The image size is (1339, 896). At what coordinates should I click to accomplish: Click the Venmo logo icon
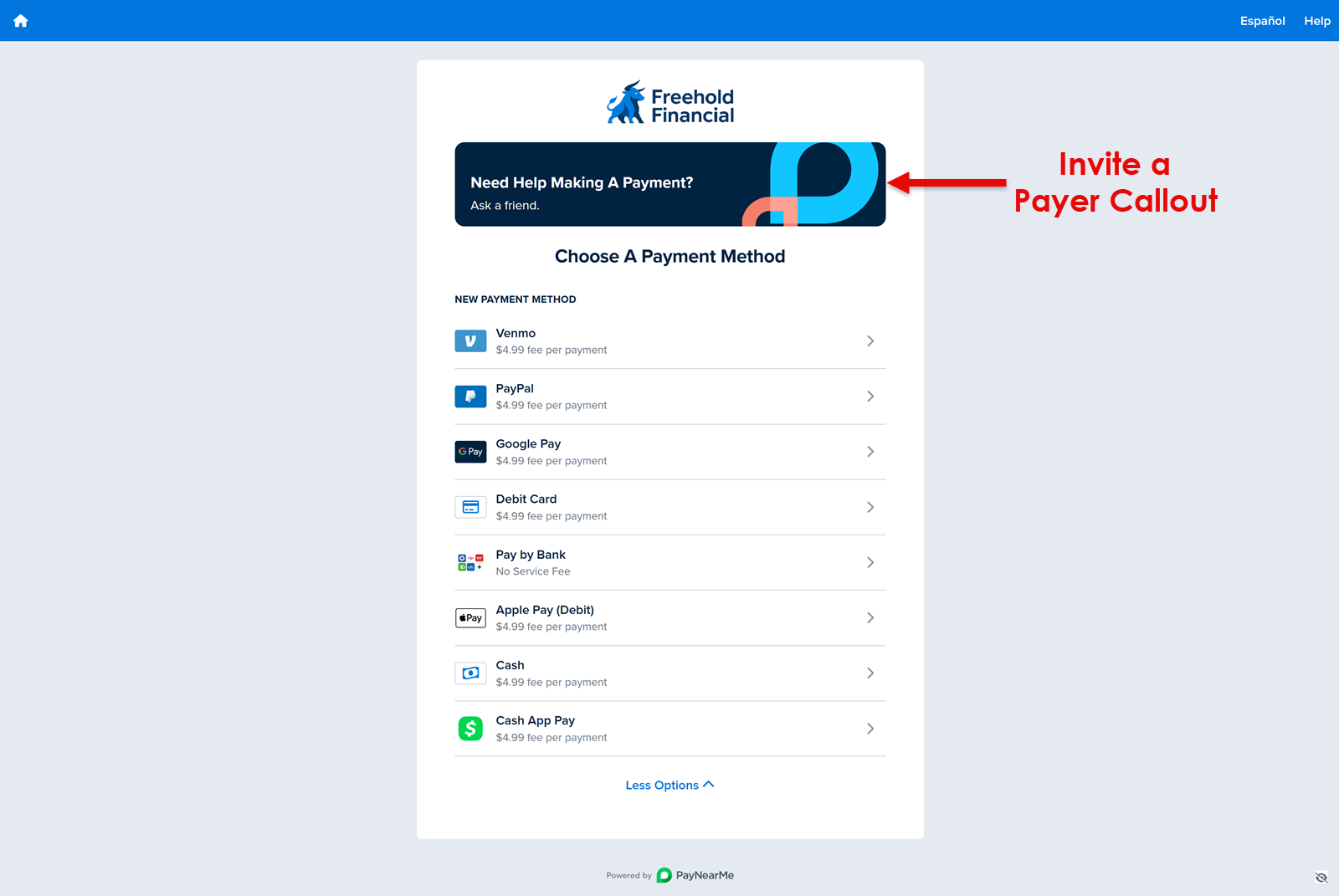pyautogui.click(x=470, y=341)
